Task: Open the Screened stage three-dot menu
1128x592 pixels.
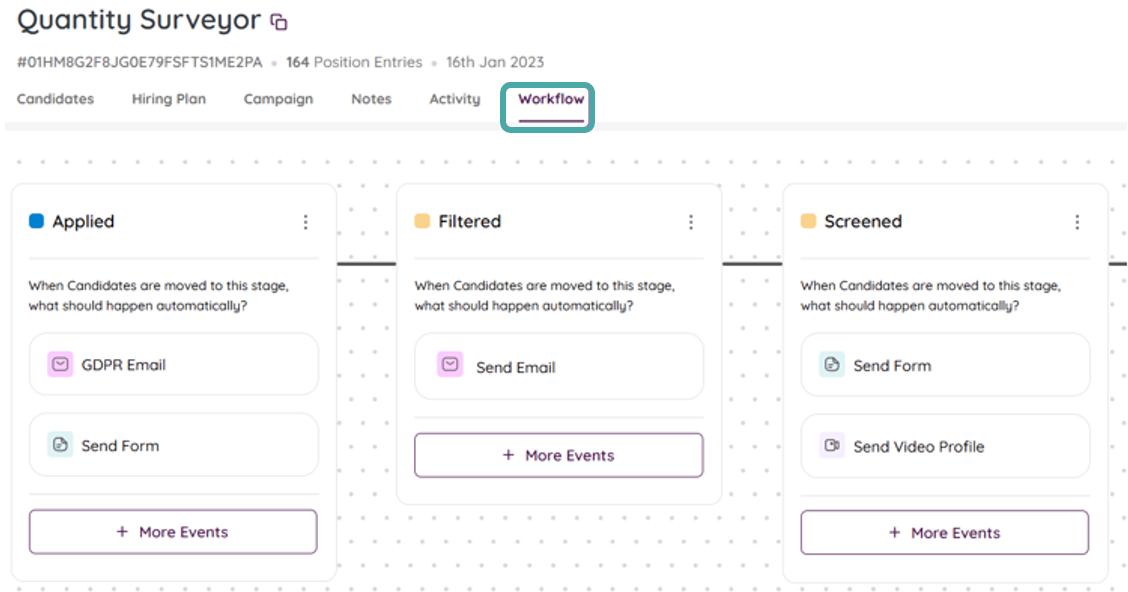Action: (x=1077, y=222)
